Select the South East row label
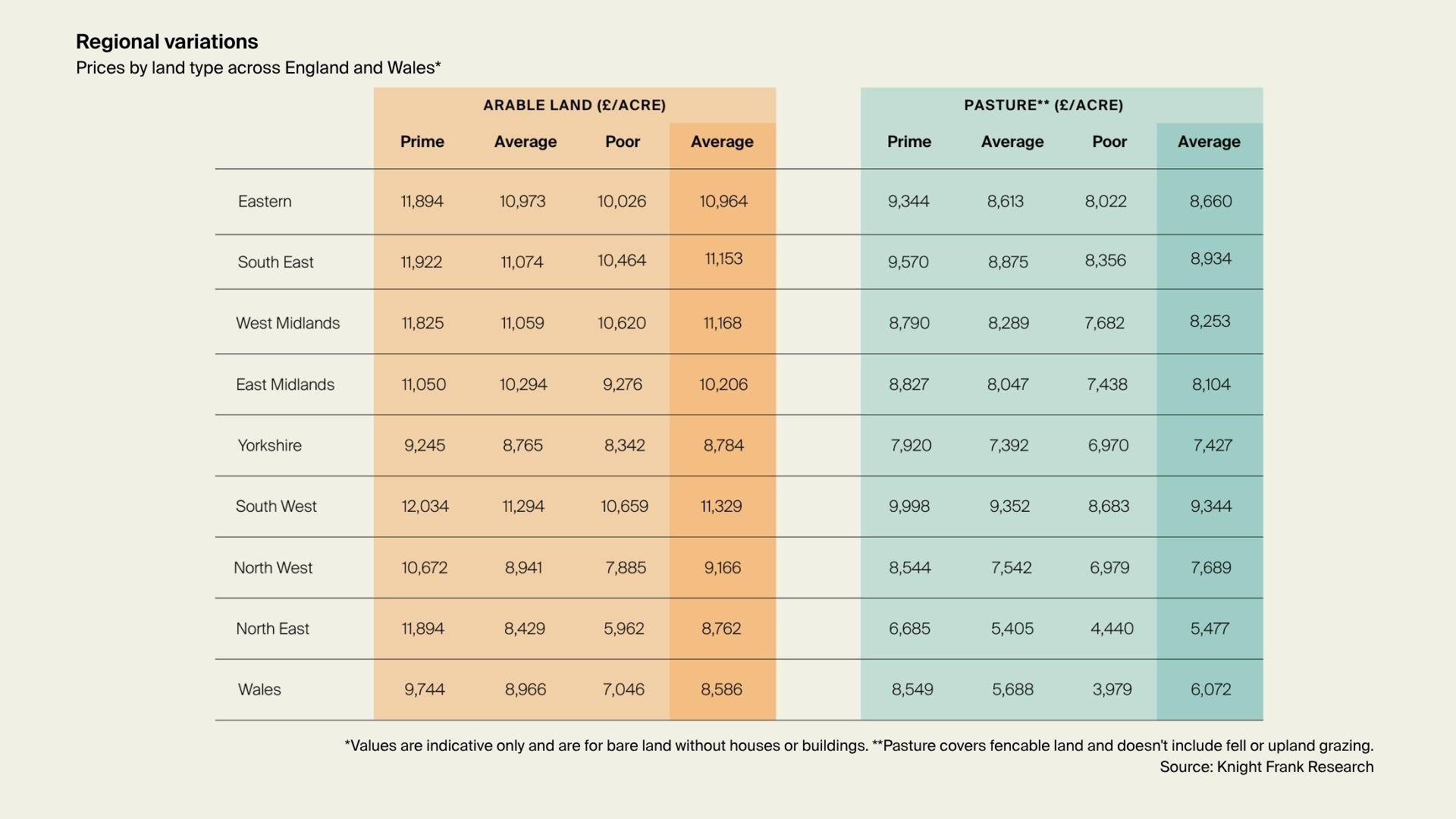The height and width of the screenshot is (819, 1456). (x=275, y=262)
